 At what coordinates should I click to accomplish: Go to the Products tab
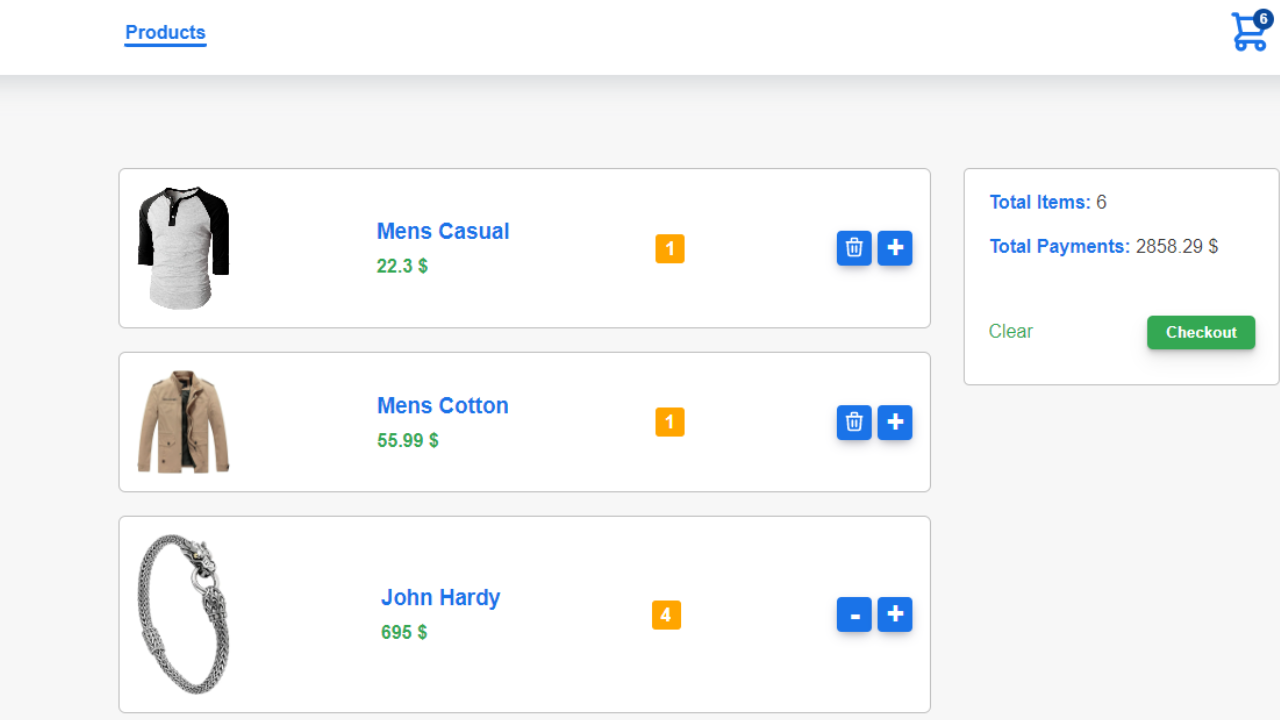click(165, 33)
